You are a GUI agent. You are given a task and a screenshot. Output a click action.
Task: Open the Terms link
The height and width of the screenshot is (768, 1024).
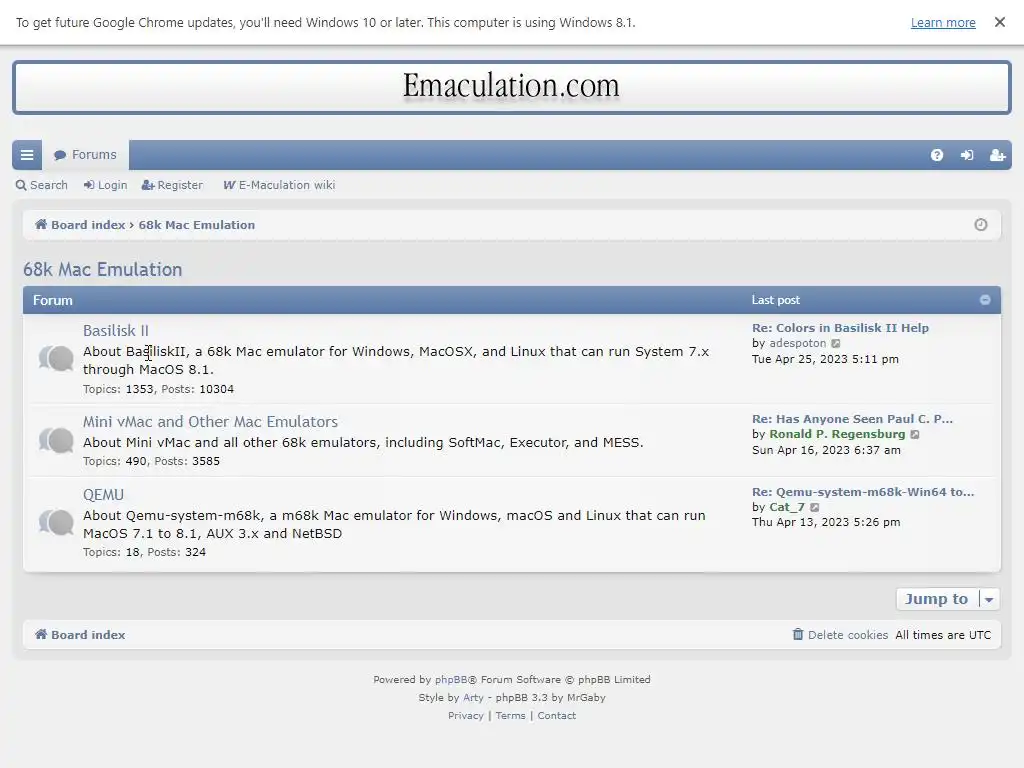pyautogui.click(x=510, y=716)
